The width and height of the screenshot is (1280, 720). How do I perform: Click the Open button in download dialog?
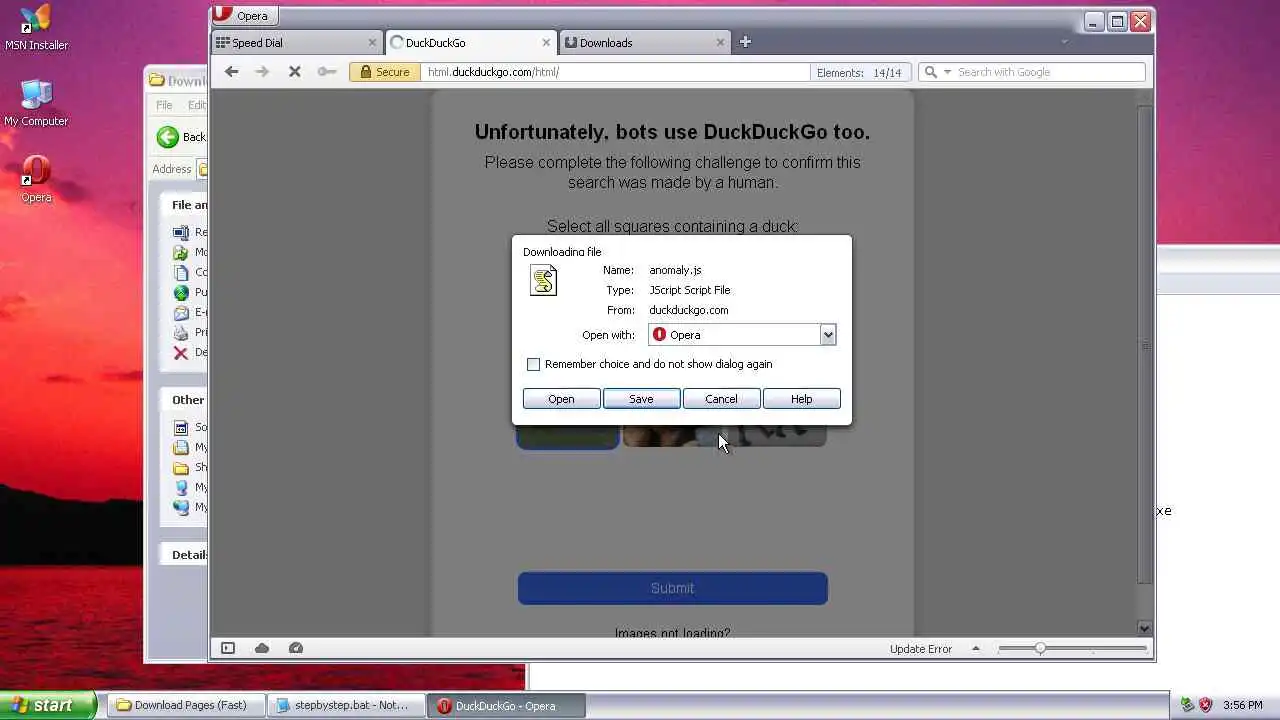tap(561, 399)
